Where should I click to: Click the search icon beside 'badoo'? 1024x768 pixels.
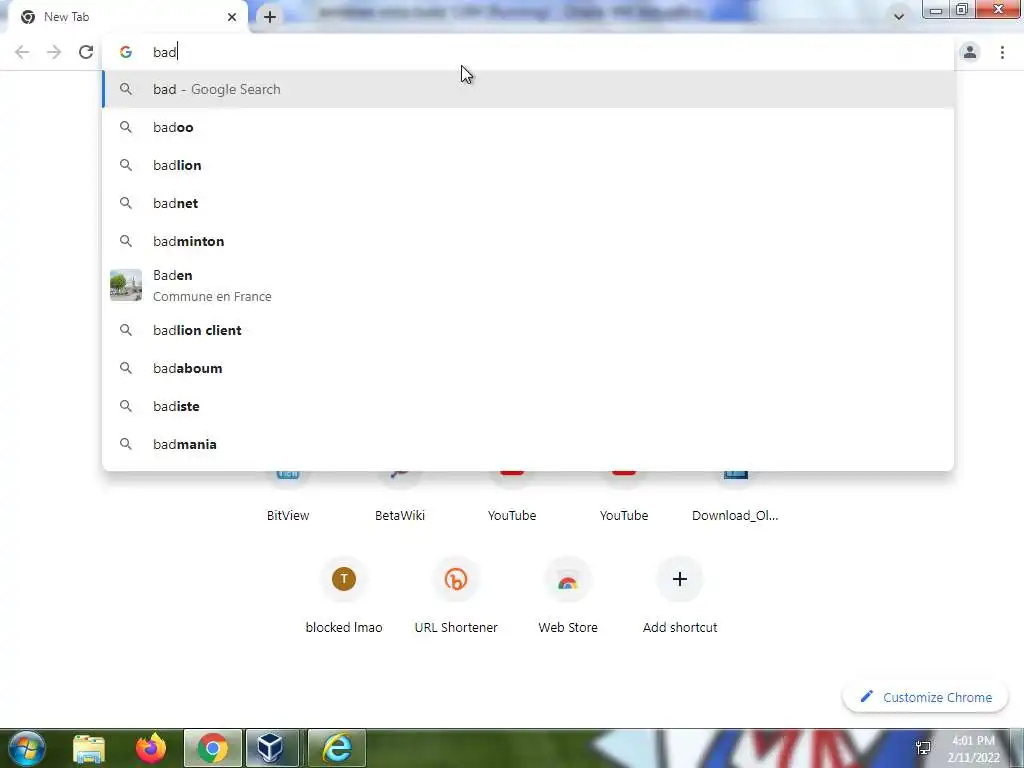(x=125, y=127)
